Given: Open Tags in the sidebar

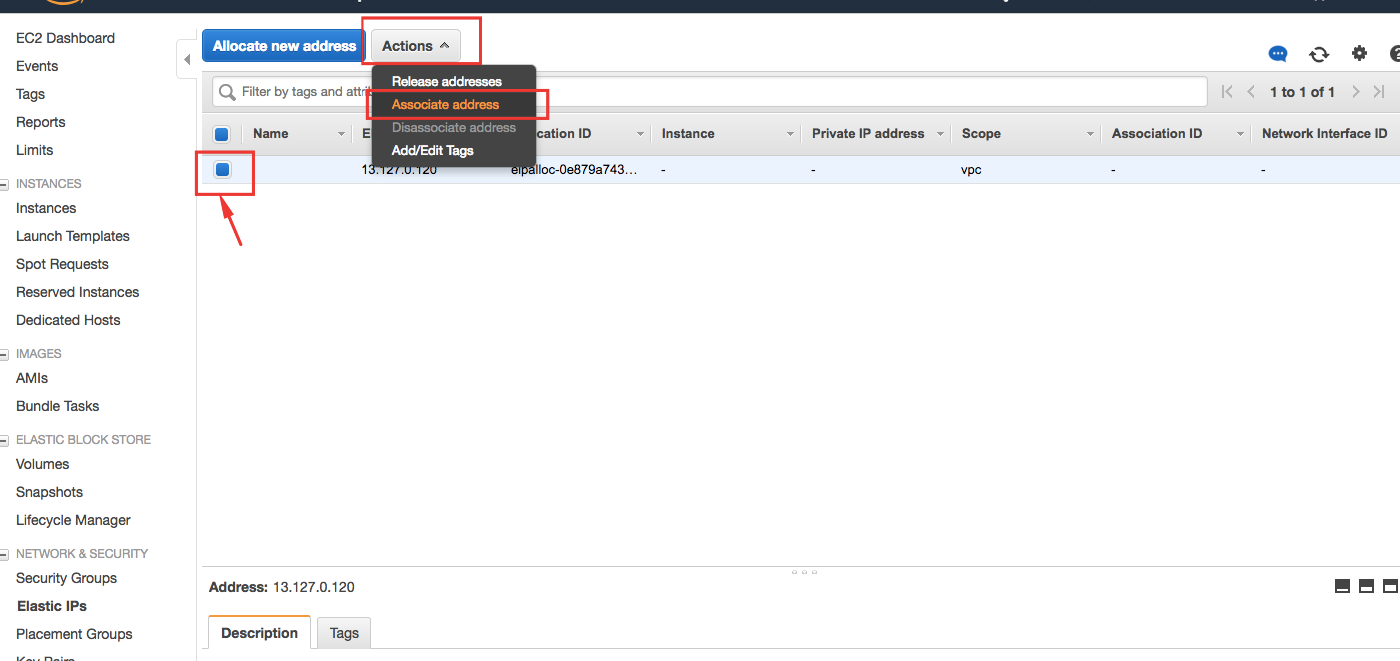Looking at the screenshot, I should click(31, 94).
